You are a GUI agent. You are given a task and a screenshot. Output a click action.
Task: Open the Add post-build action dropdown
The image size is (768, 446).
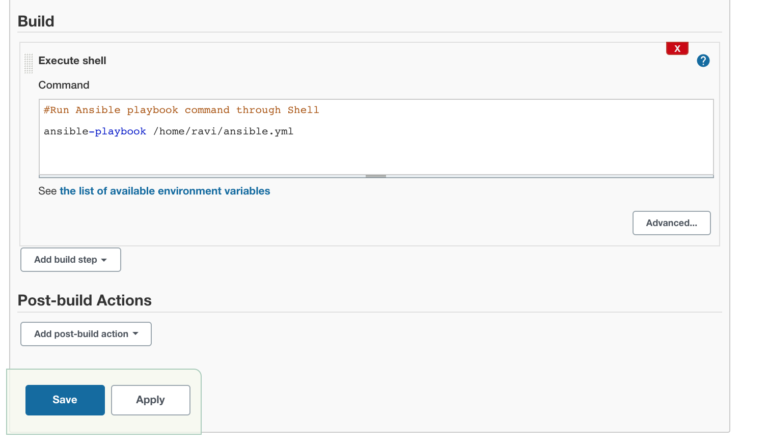pyautogui.click(x=86, y=334)
